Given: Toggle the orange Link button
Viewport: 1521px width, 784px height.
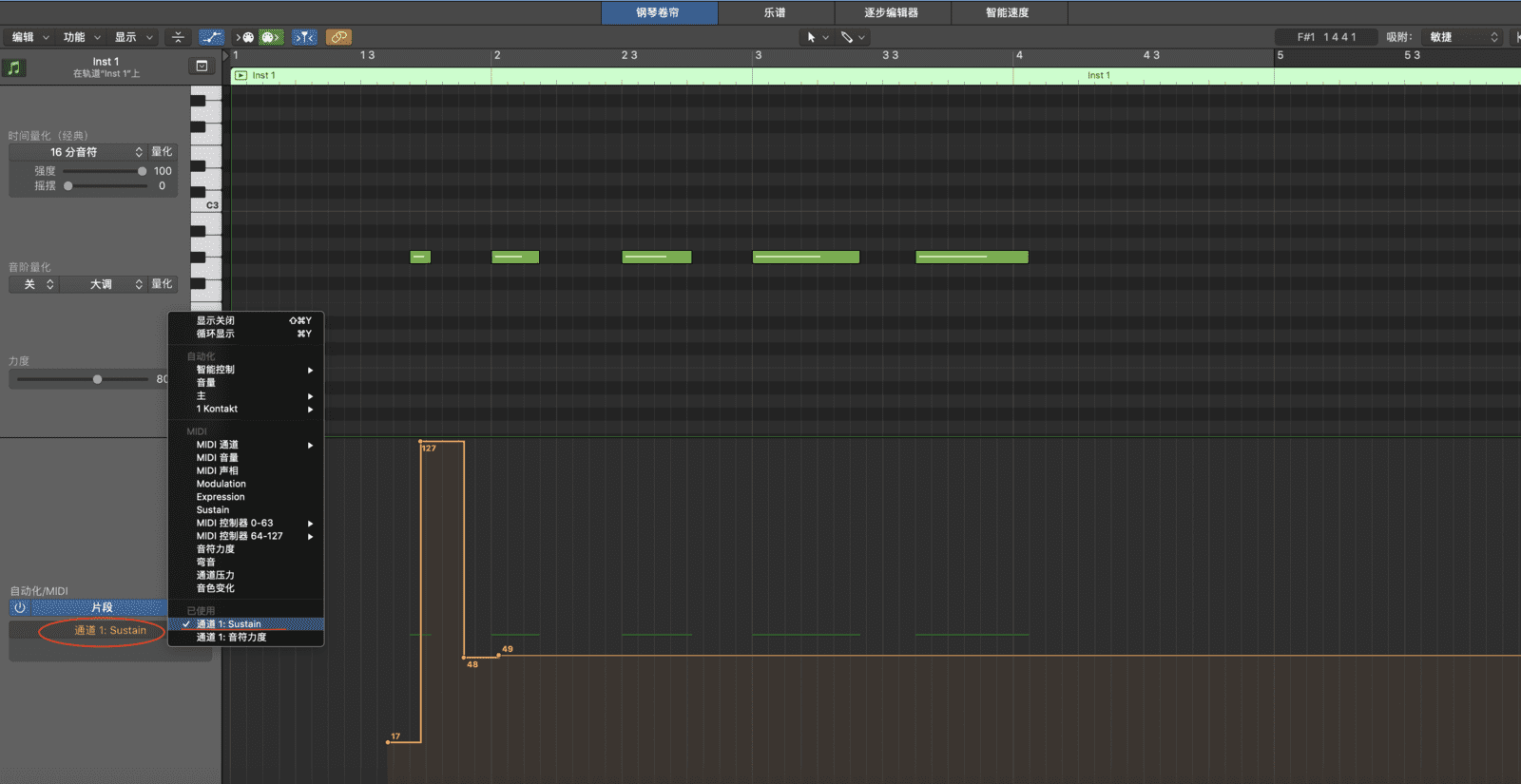Looking at the screenshot, I should (338, 37).
